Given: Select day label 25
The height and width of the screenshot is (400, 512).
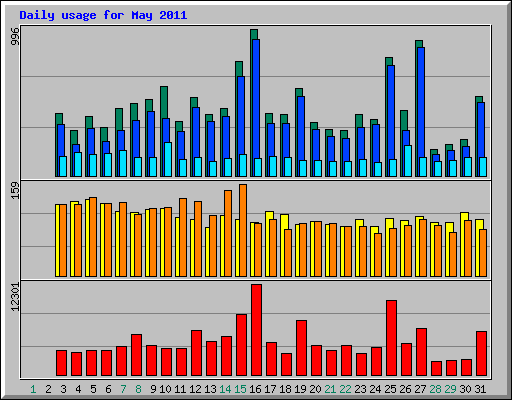Looking at the screenshot, I should pos(390,389).
